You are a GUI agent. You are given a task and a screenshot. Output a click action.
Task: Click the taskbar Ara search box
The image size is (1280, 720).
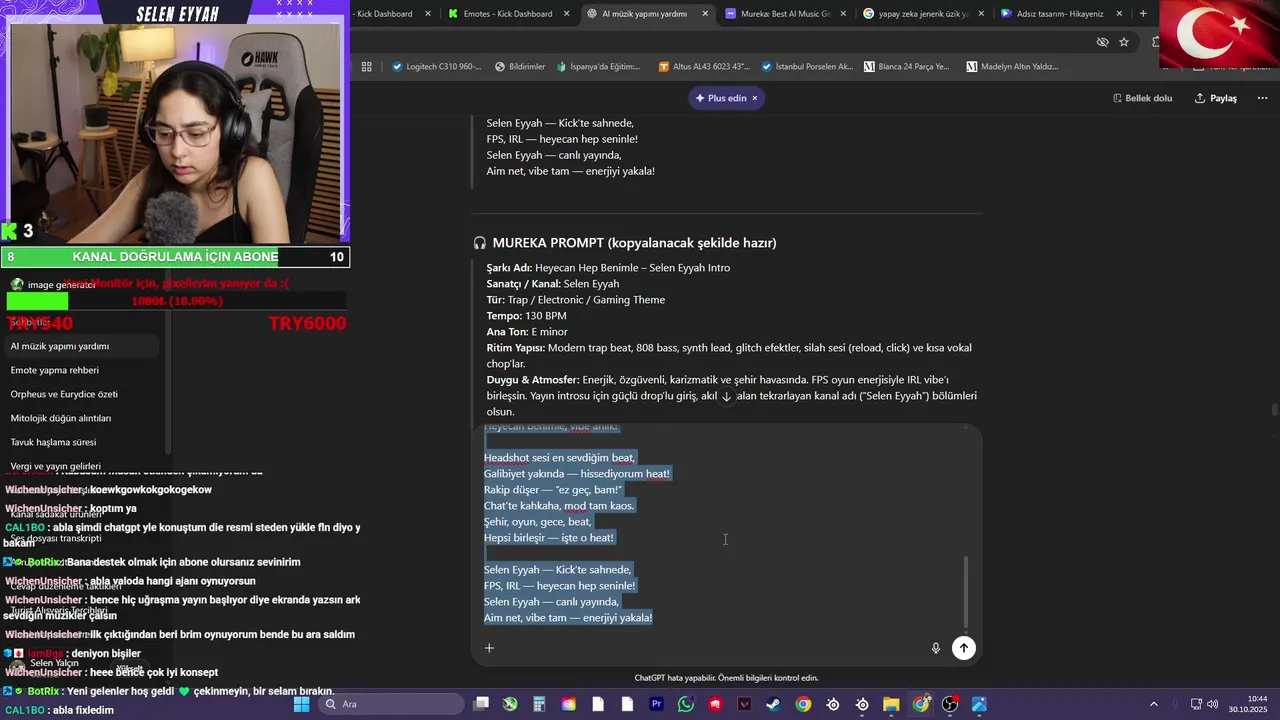(392, 704)
